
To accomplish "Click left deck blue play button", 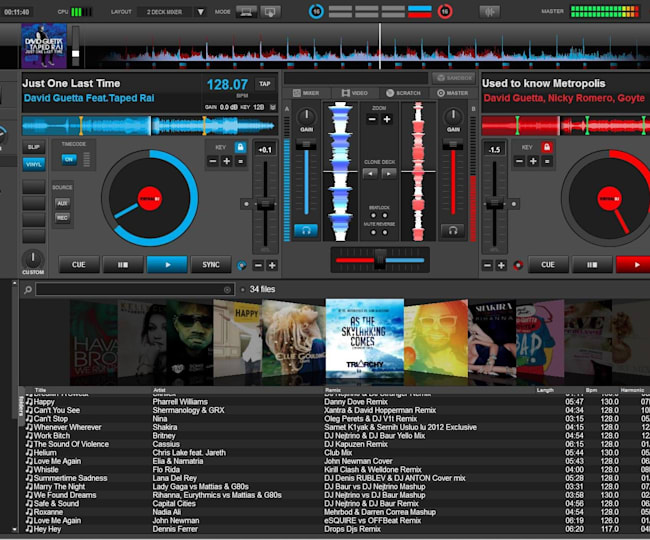I will 167,264.
